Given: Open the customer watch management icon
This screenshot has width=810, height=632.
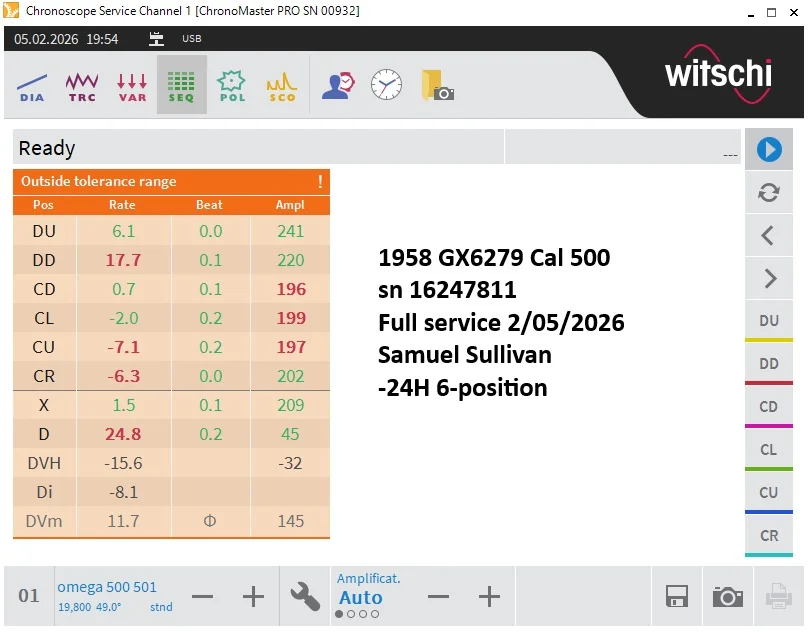Looking at the screenshot, I should pyautogui.click(x=338, y=85).
